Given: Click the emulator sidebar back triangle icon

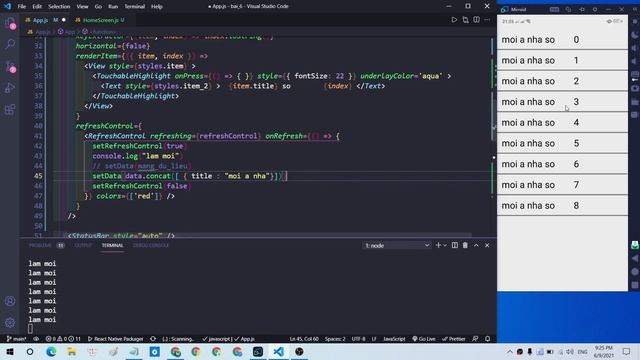Looking at the screenshot, I should [635, 258].
